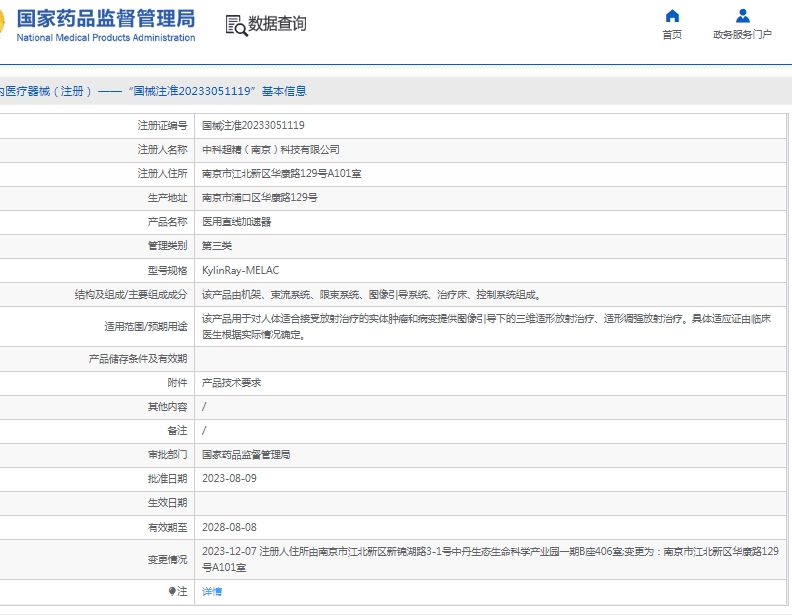Image resolution: width=792 pixels, height=615 pixels.
Task: Click the 其他内容 label
Action: [x=167, y=406]
